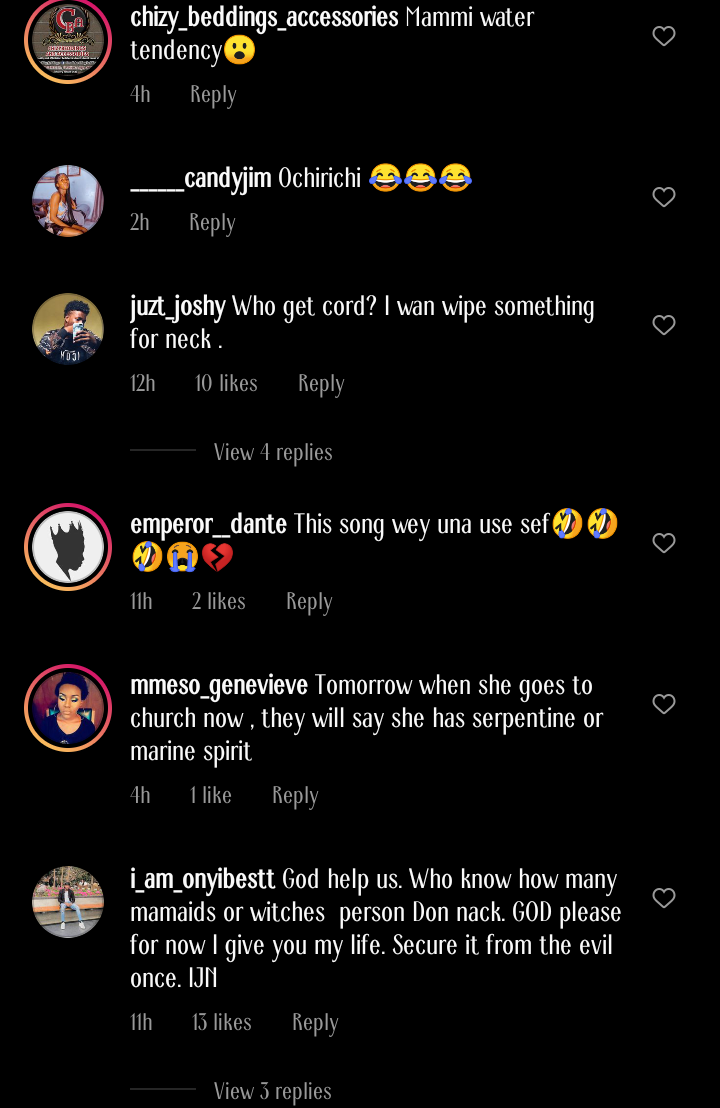
Task: See 2 likes on emperor__dante's comment
Action: (219, 602)
